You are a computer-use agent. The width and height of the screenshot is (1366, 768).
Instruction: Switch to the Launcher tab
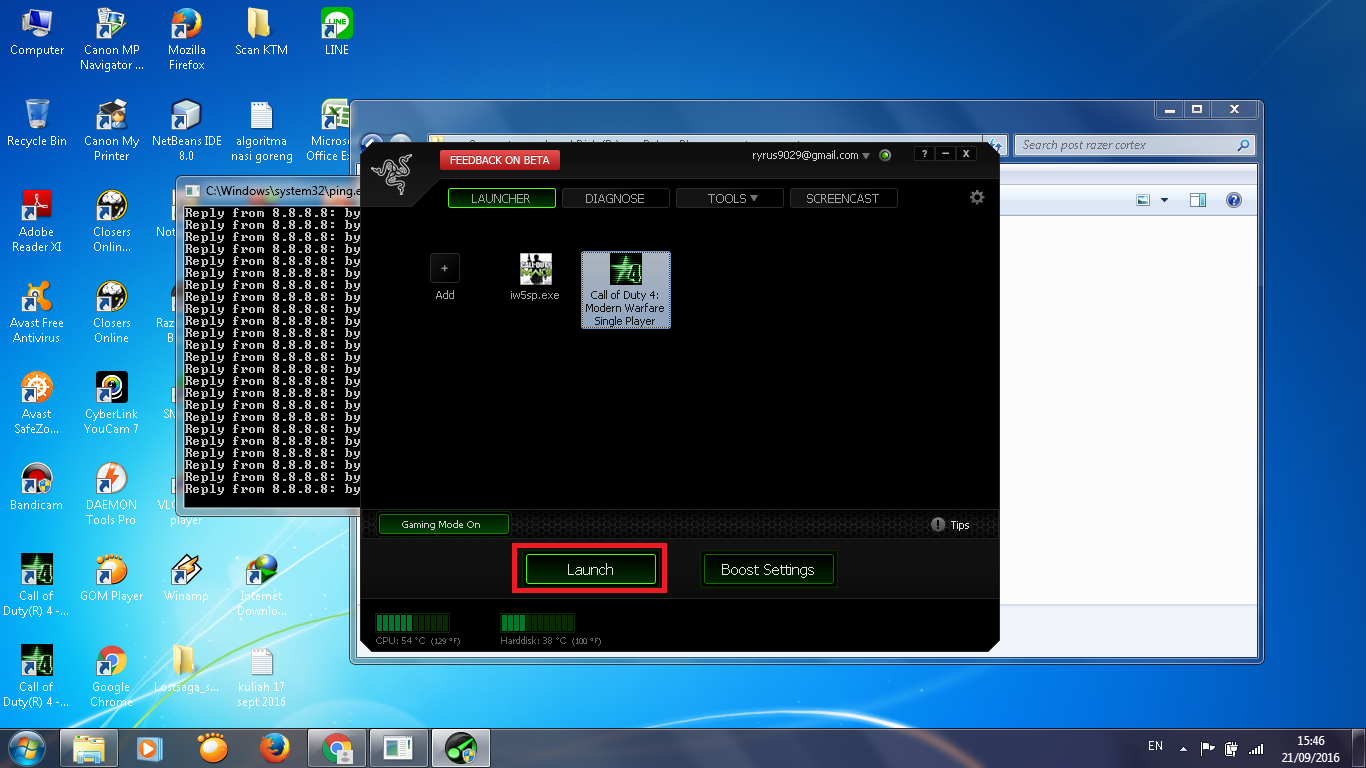point(501,198)
